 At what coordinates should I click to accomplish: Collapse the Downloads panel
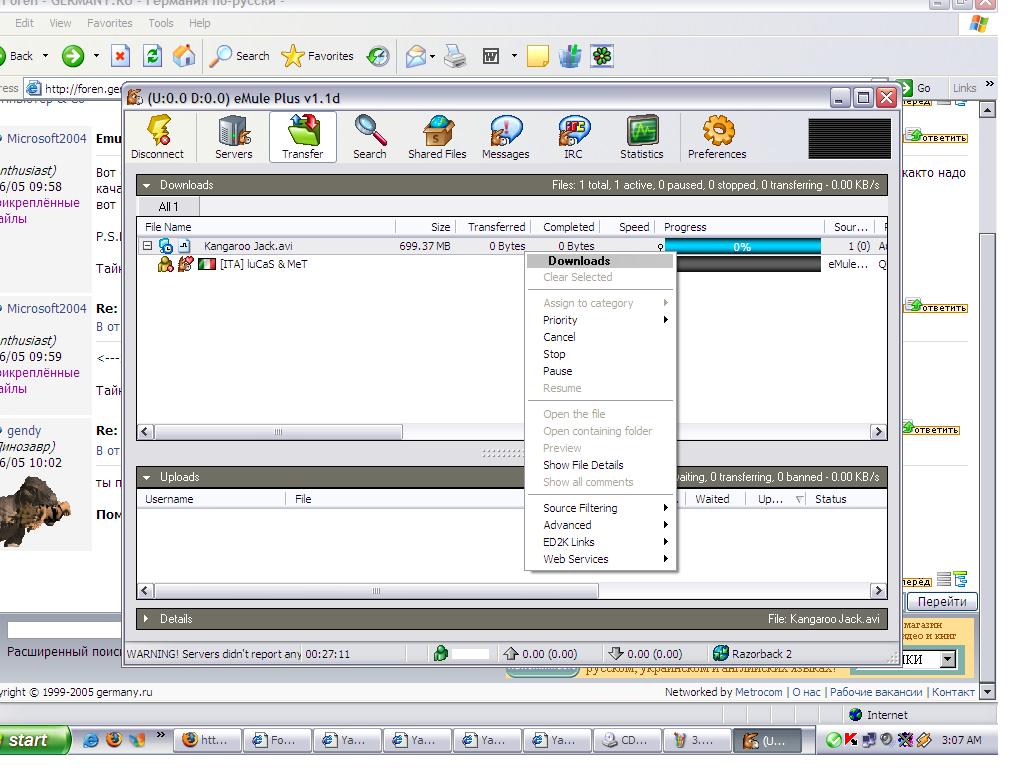pyautogui.click(x=146, y=185)
